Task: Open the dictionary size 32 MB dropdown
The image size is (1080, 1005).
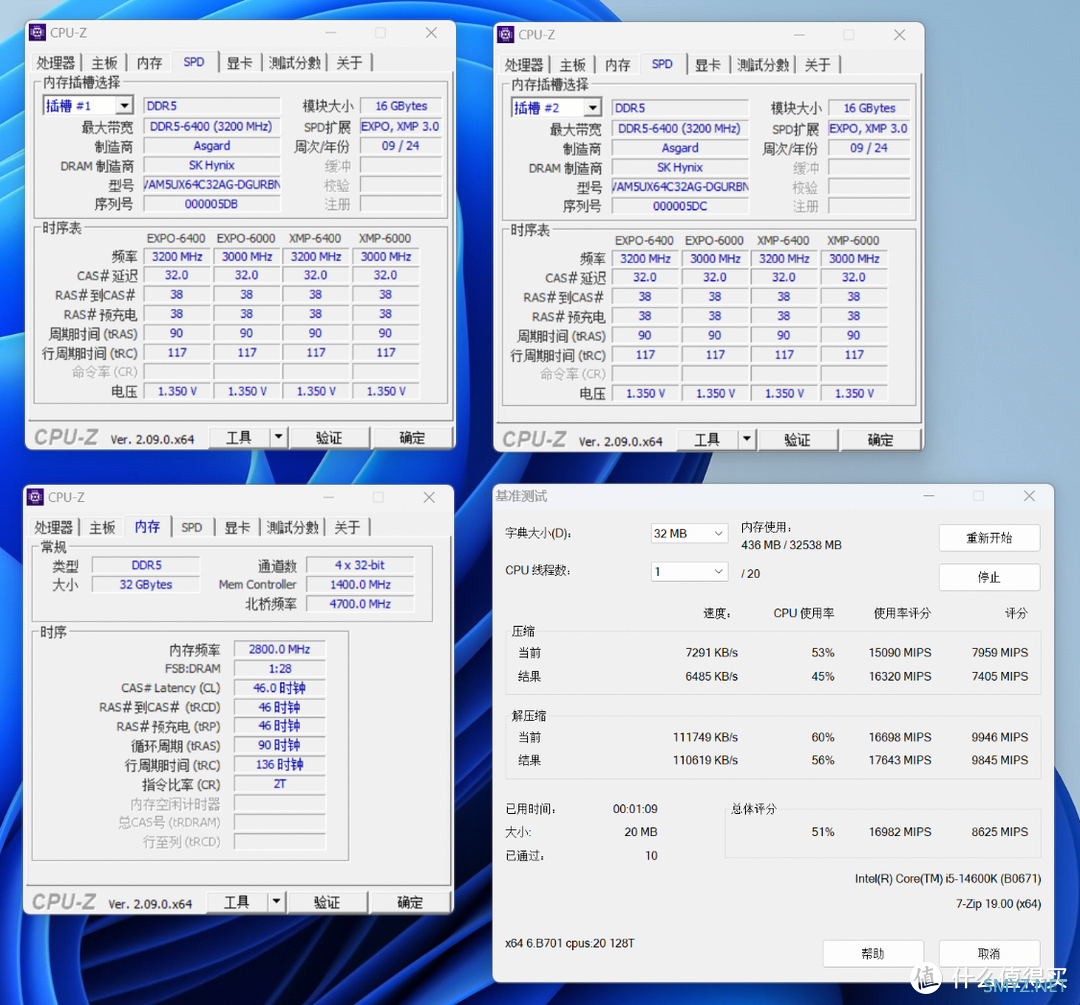Action: click(689, 533)
